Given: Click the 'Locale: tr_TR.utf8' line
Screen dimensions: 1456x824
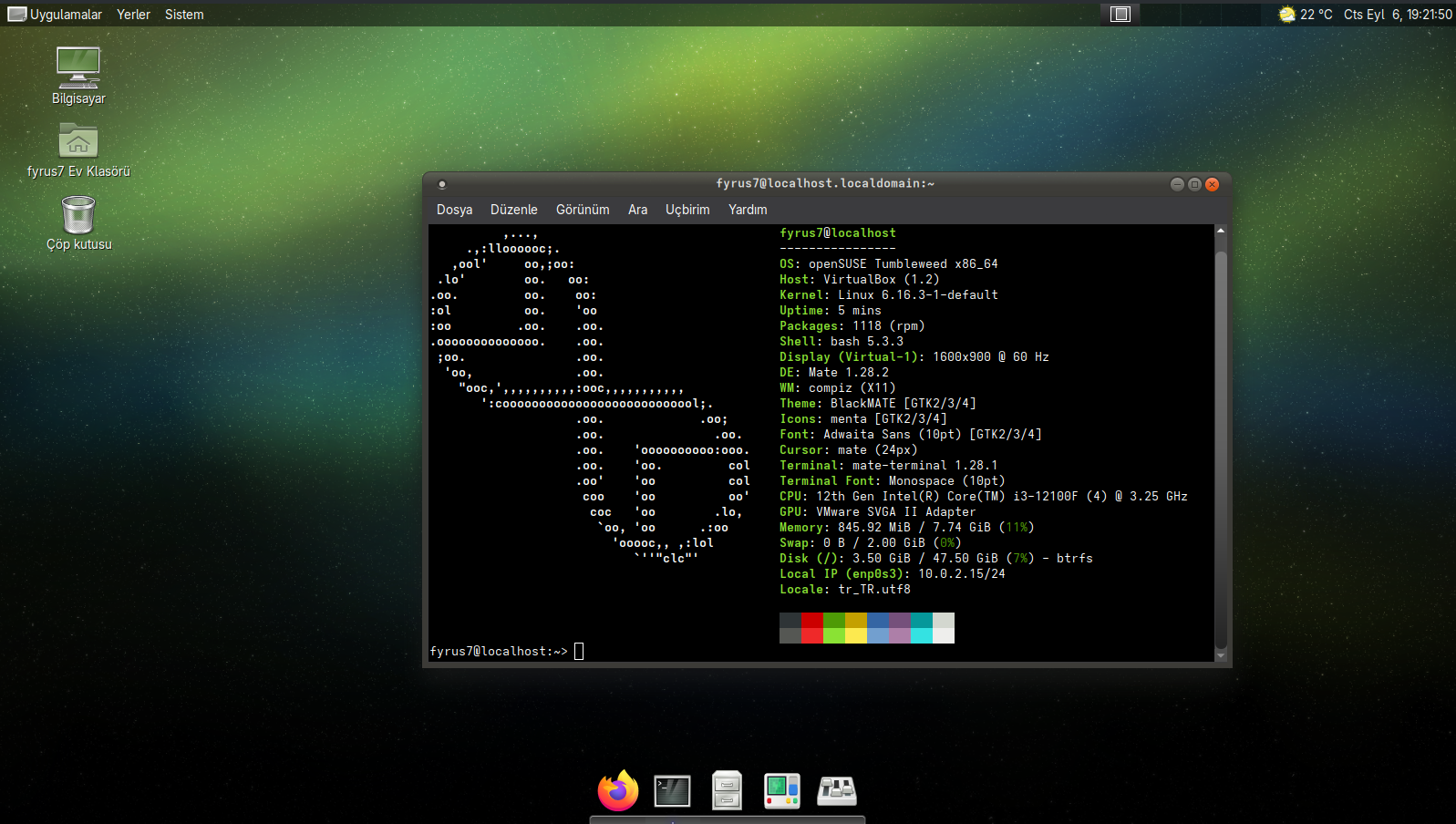Looking at the screenshot, I should point(845,589).
